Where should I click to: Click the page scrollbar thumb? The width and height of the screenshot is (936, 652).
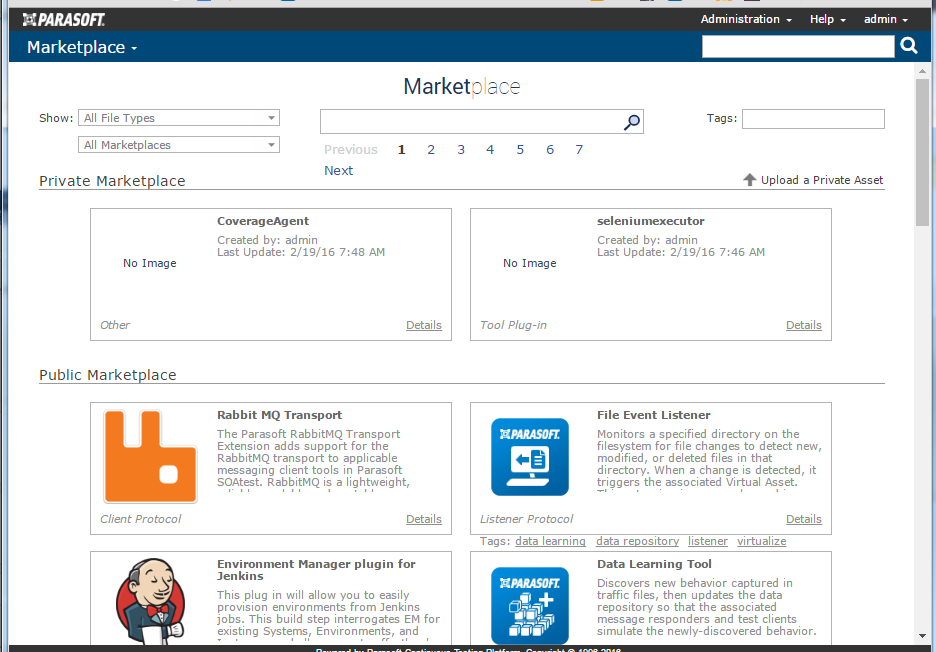(x=923, y=152)
